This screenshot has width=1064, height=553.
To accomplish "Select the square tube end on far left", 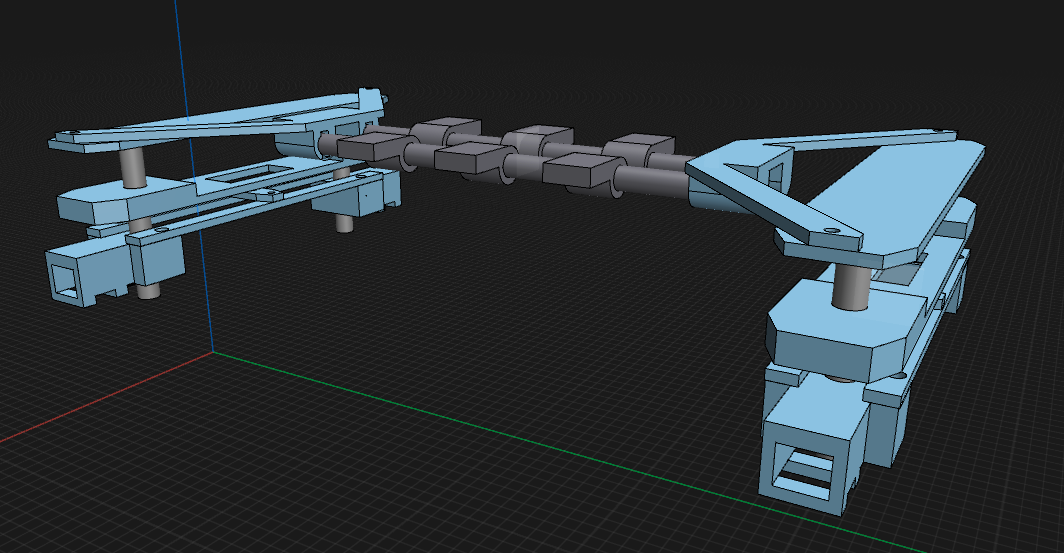I will pyautogui.click(x=68, y=276).
